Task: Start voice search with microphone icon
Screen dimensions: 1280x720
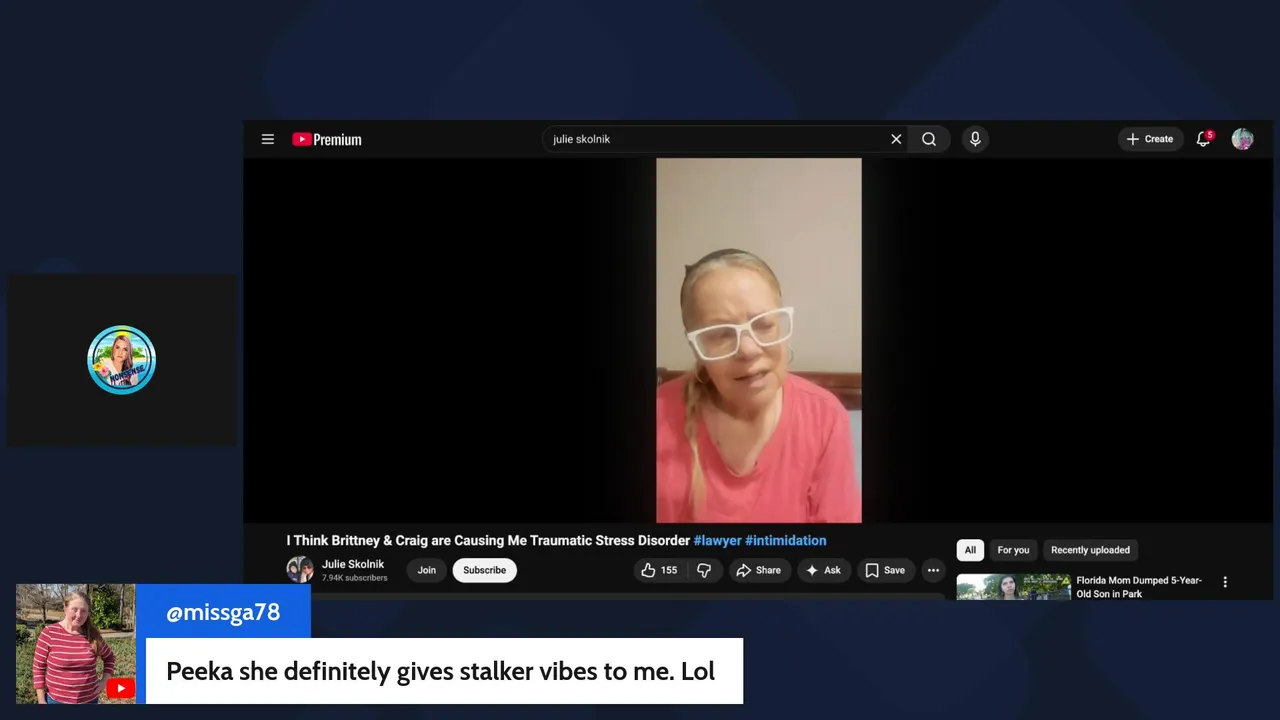Action: (975, 139)
